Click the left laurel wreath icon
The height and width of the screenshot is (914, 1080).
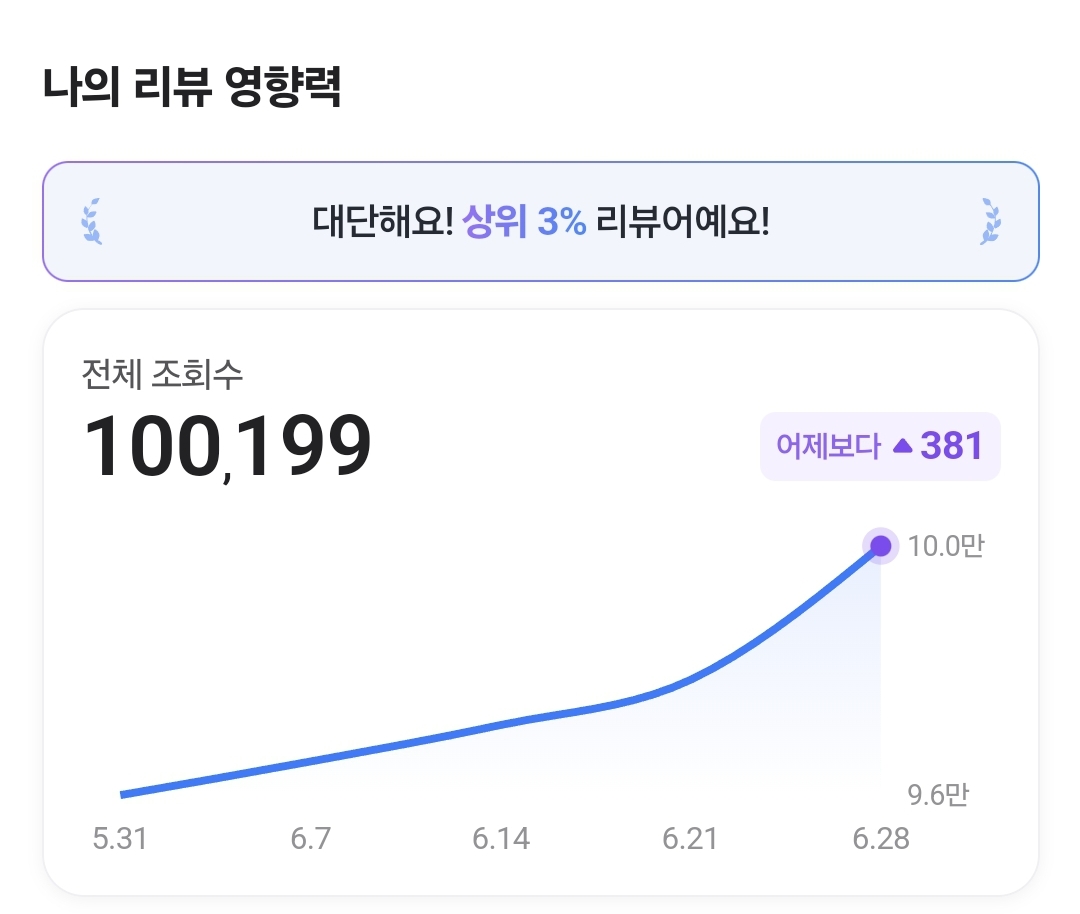tap(92, 221)
